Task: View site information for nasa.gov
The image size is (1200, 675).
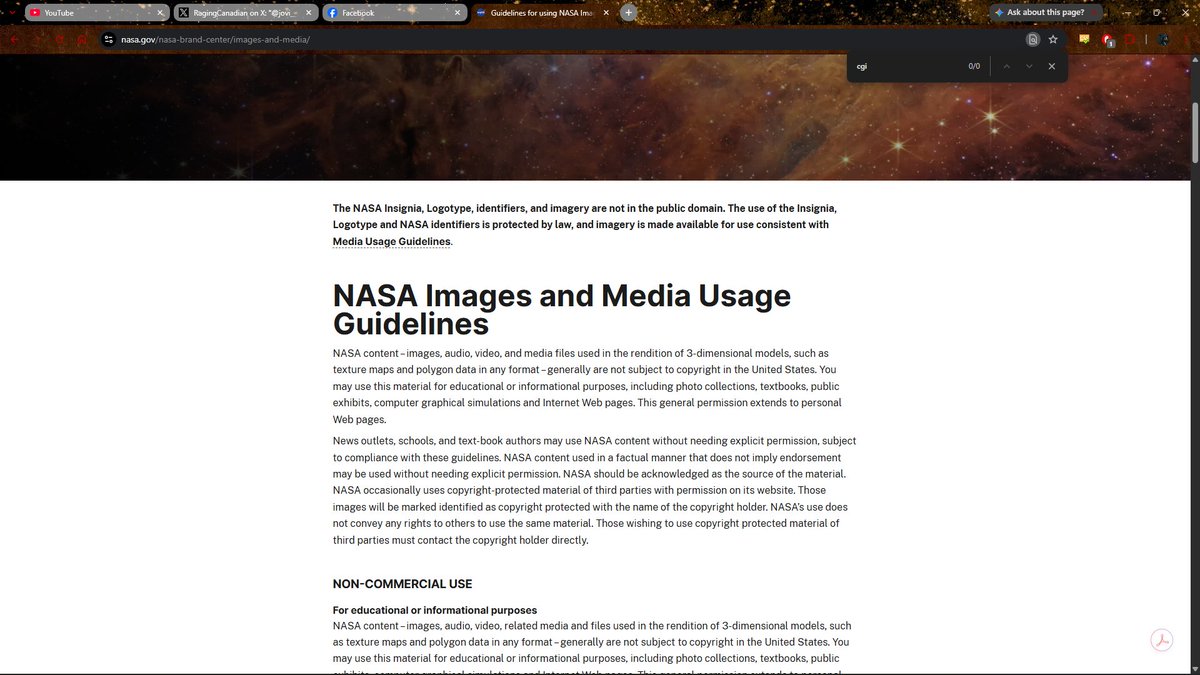Action: tap(110, 40)
